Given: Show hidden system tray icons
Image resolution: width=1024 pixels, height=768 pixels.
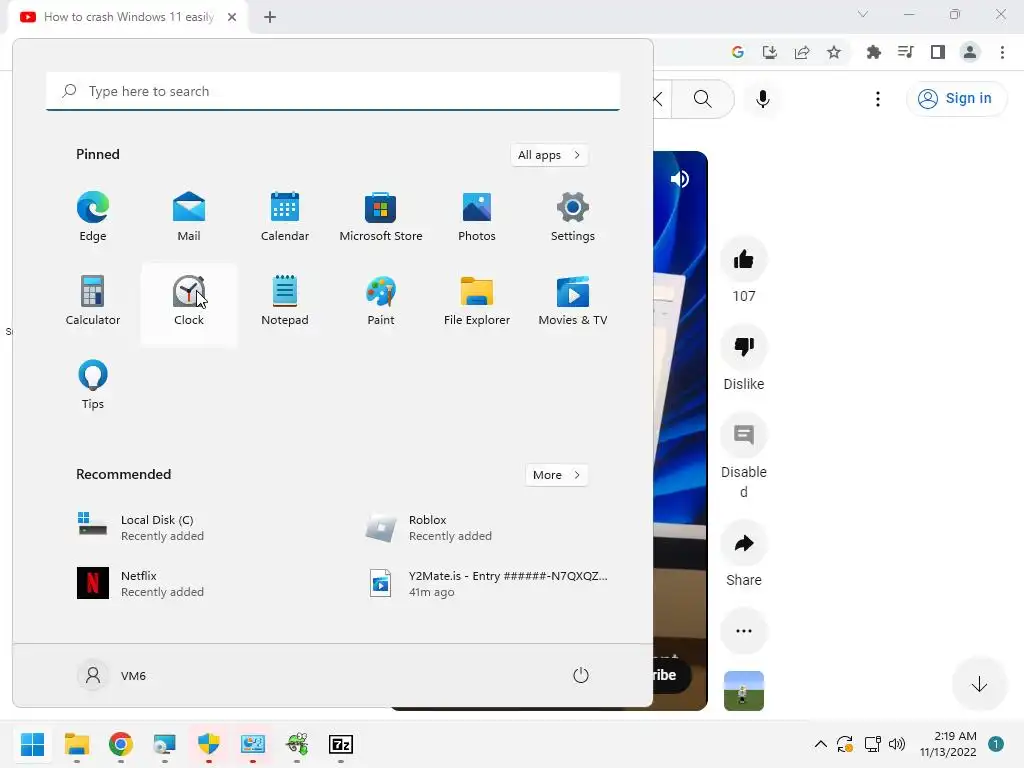Looking at the screenshot, I should pyautogui.click(x=821, y=744).
